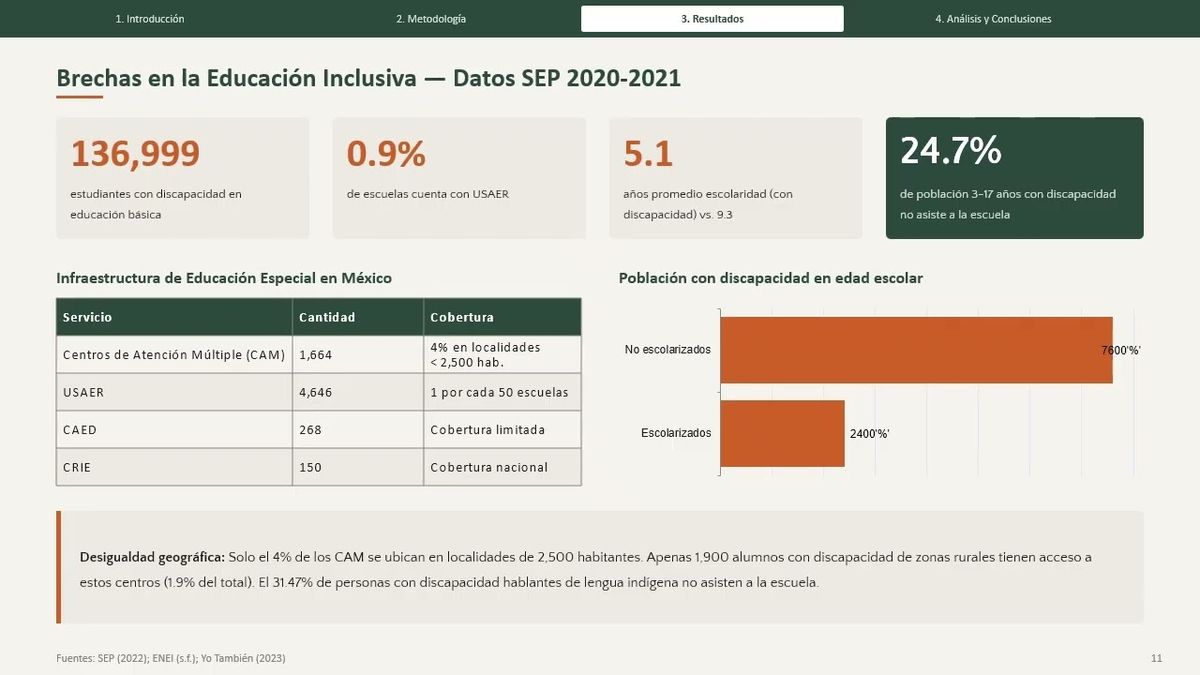Image resolution: width=1200 pixels, height=675 pixels.
Task: Click the 24.7% figure in the dark green card
Action: pos(951,150)
